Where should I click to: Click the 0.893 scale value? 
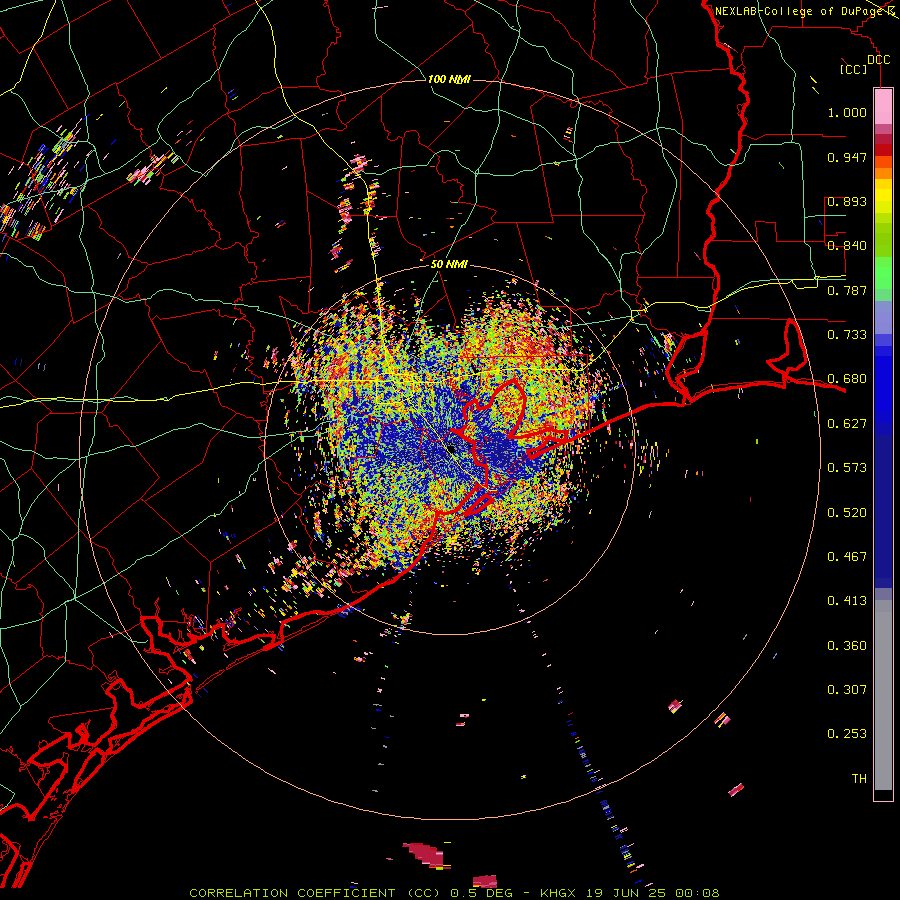[x=847, y=201]
